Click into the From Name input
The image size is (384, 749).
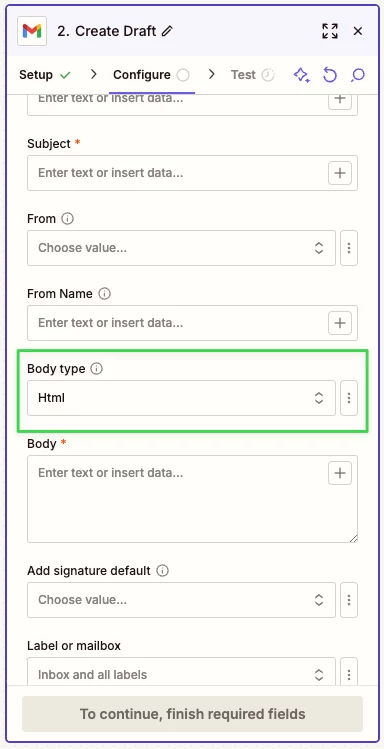click(177, 323)
